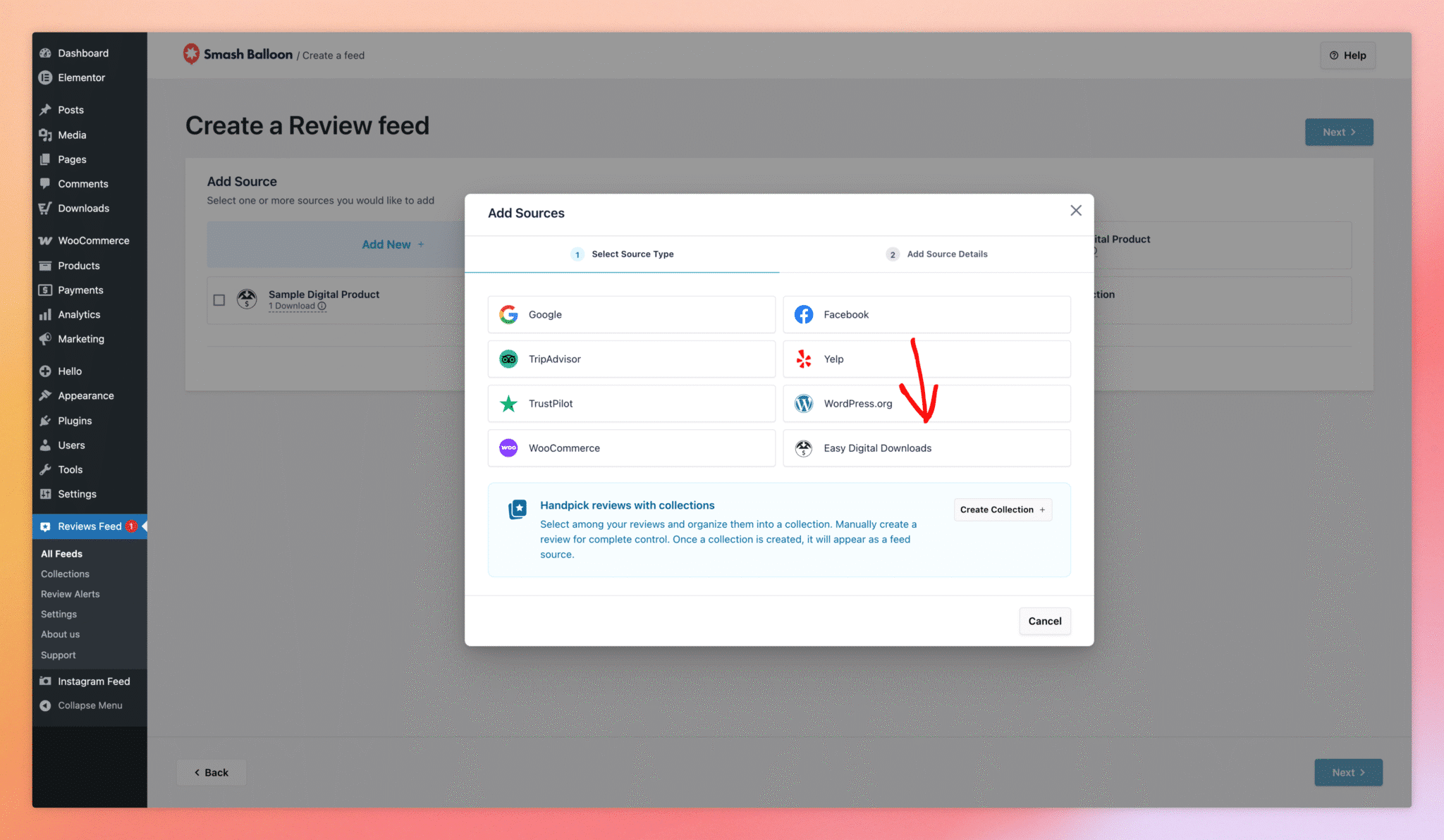Click the Users person icon
This screenshot has height=840, width=1444.
[45, 445]
